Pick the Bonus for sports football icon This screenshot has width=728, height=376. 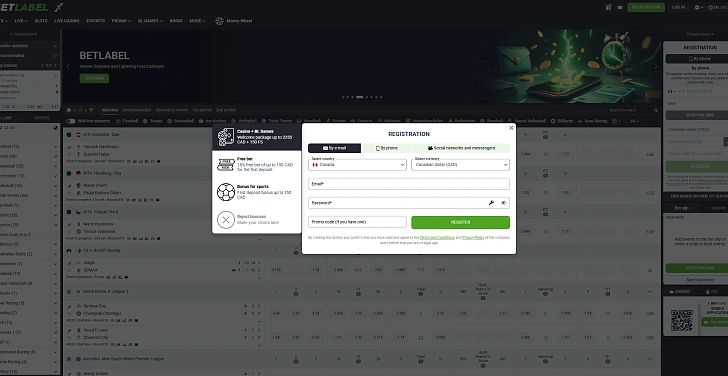pyautogui.click(x=226, y=192)
